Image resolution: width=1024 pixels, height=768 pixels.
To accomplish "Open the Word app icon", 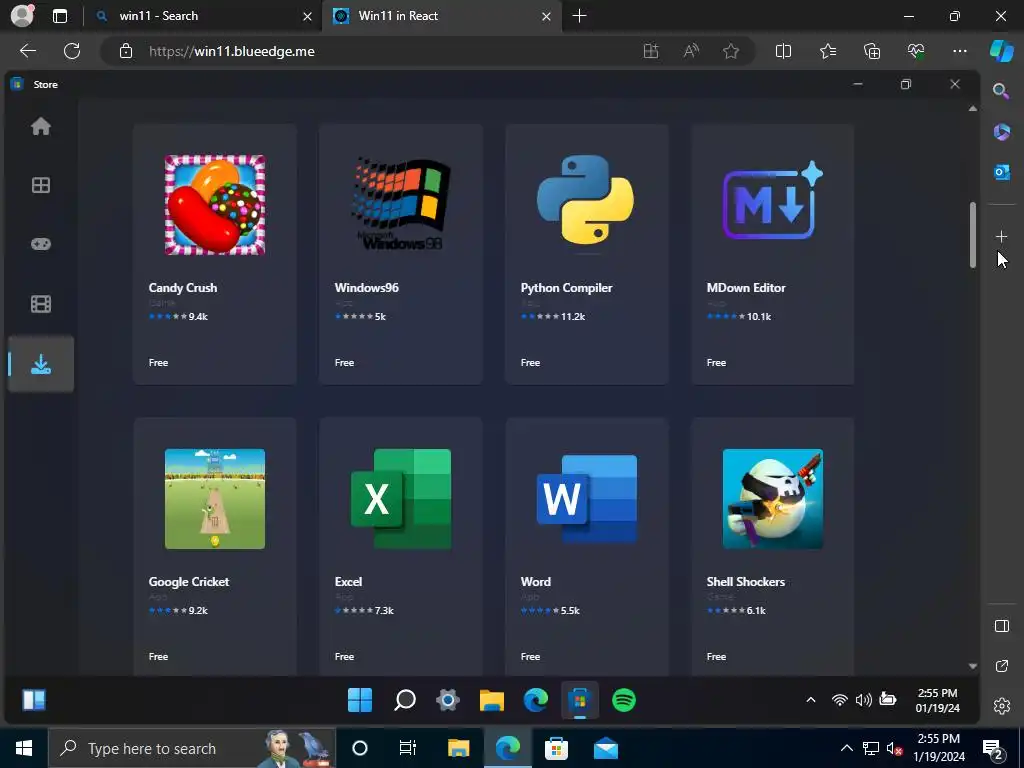I will pos(586,499).
